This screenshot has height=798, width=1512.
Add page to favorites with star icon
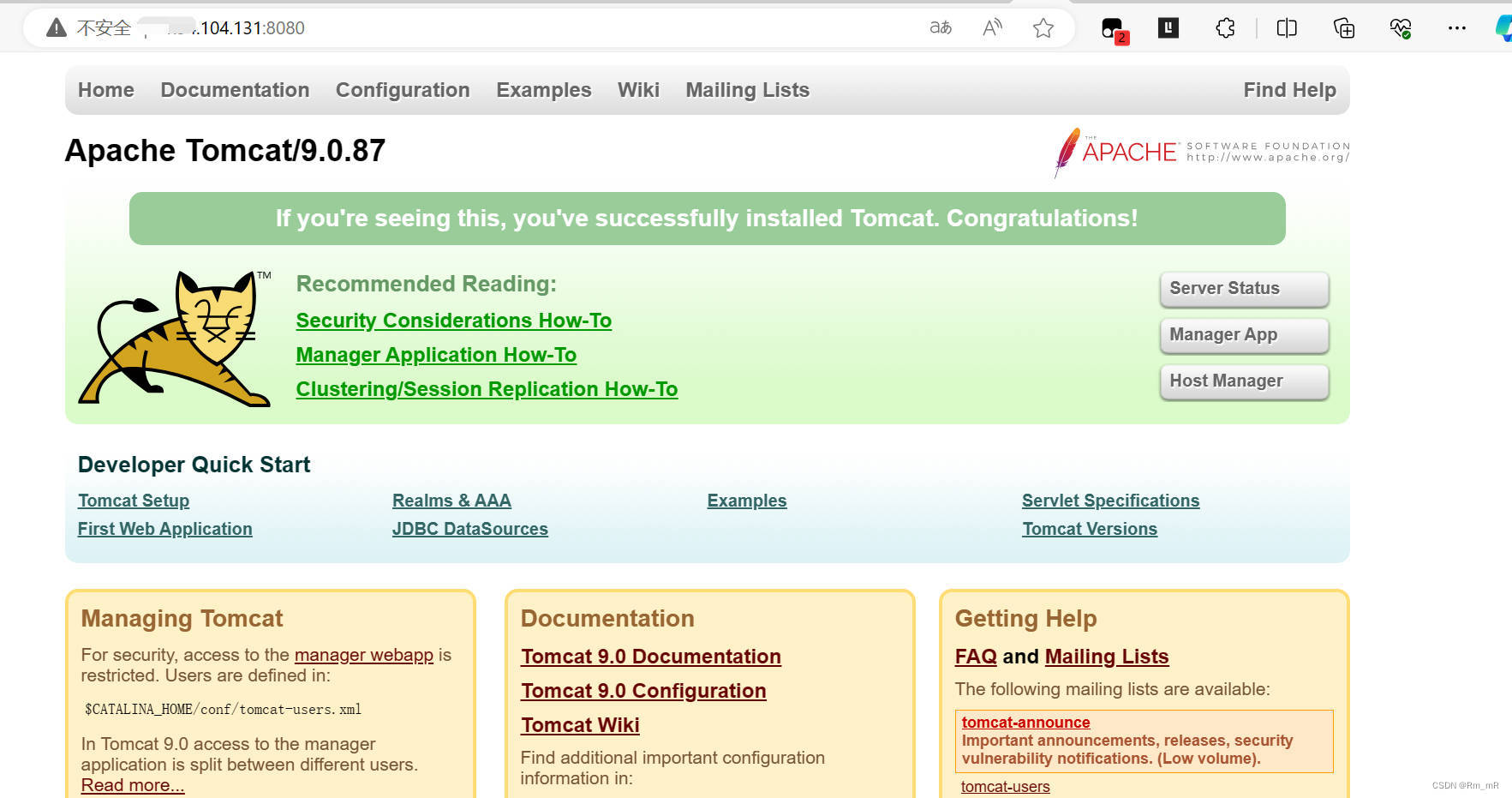(x=1043, y=28)
